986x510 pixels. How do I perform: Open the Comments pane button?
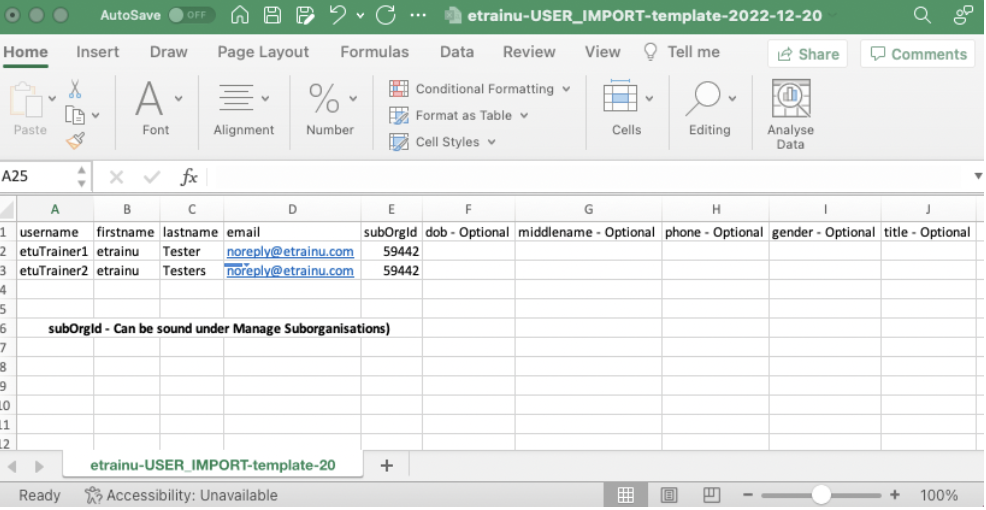[917, 54]
